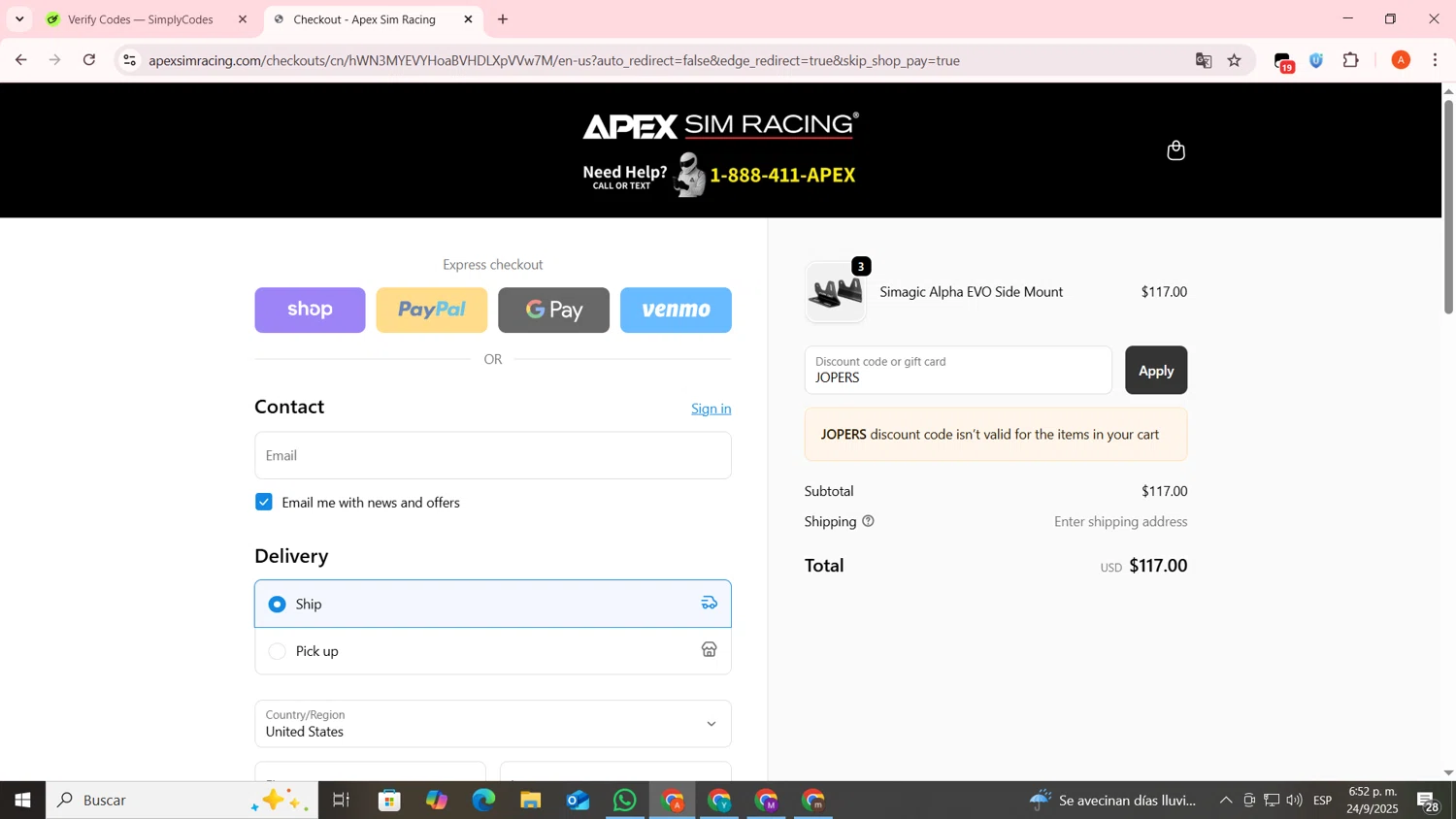Open the clock showing 6:52 p. m.

click(1373, 801)
